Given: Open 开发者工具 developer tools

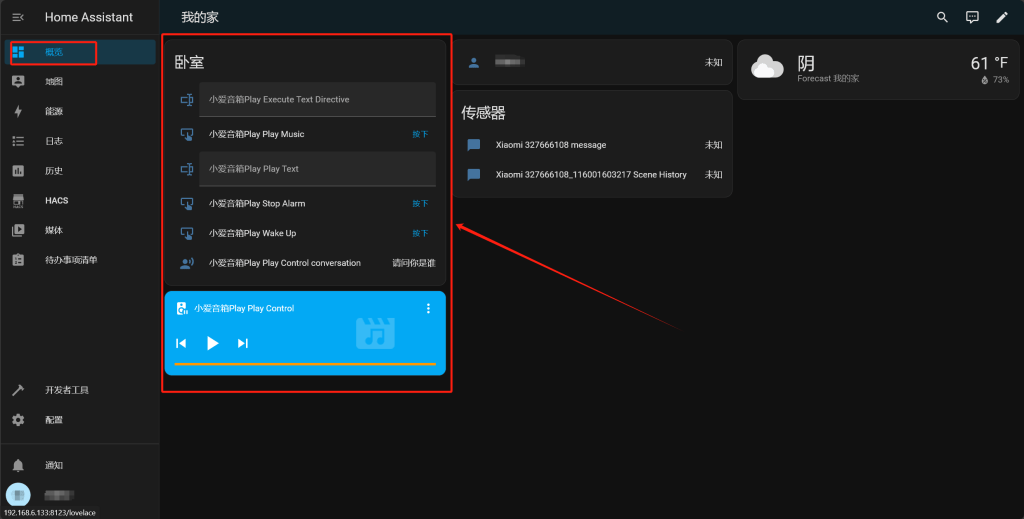Looking at the screenshot, I should [x=80, y=390].
